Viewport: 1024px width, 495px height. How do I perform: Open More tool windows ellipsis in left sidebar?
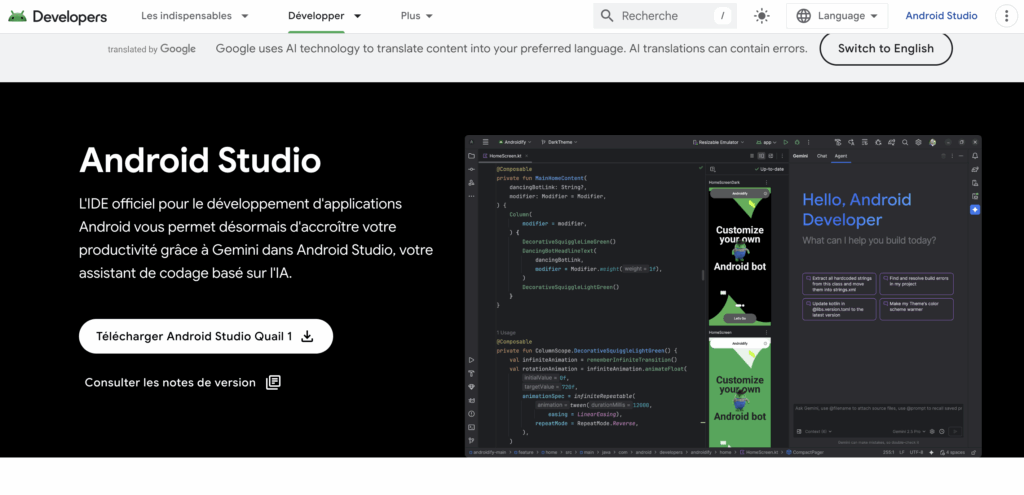(x=471, y=196)
